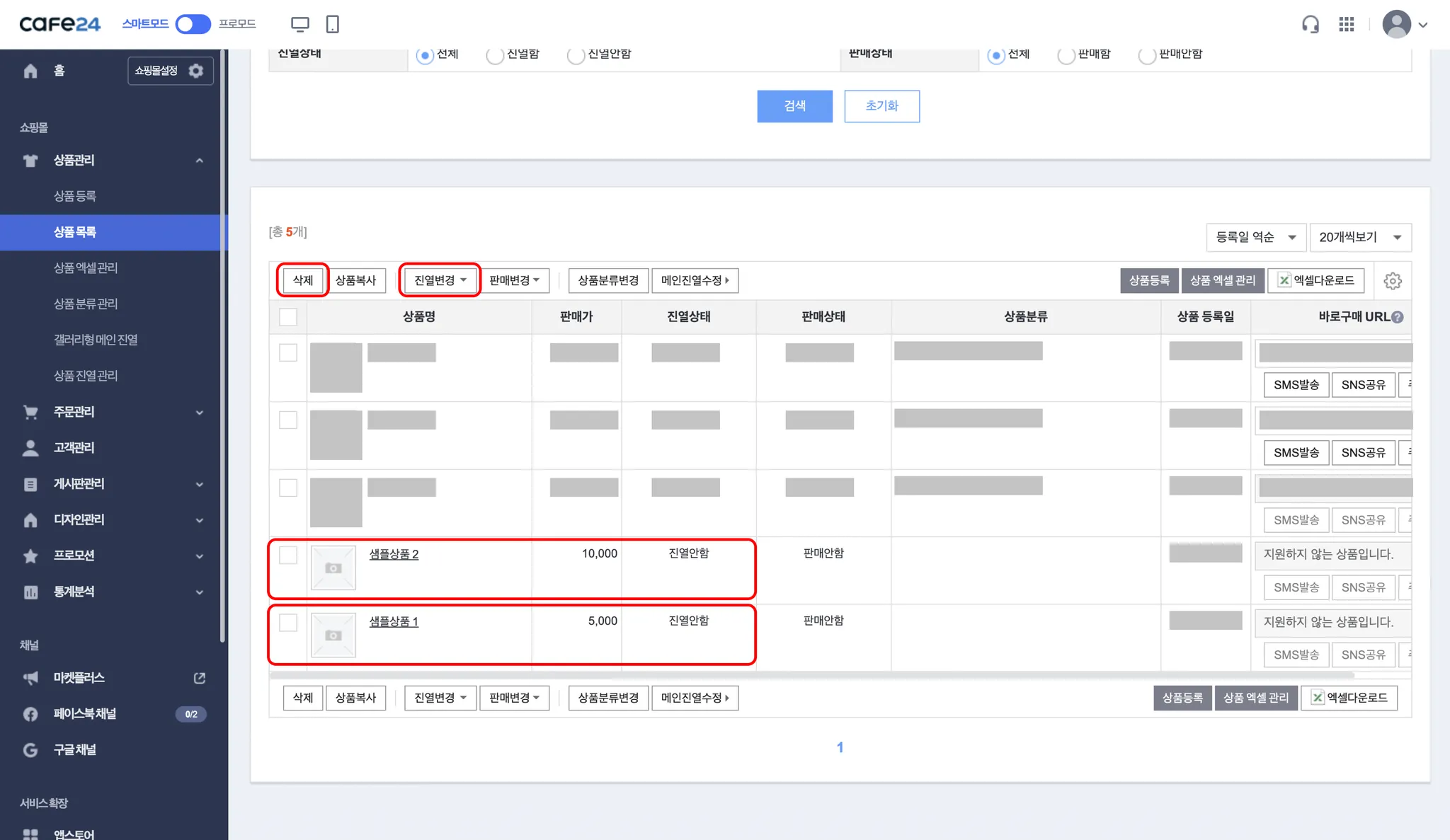Toggle the 스마트모드/프로모드 switch

[x=193, y=24]
